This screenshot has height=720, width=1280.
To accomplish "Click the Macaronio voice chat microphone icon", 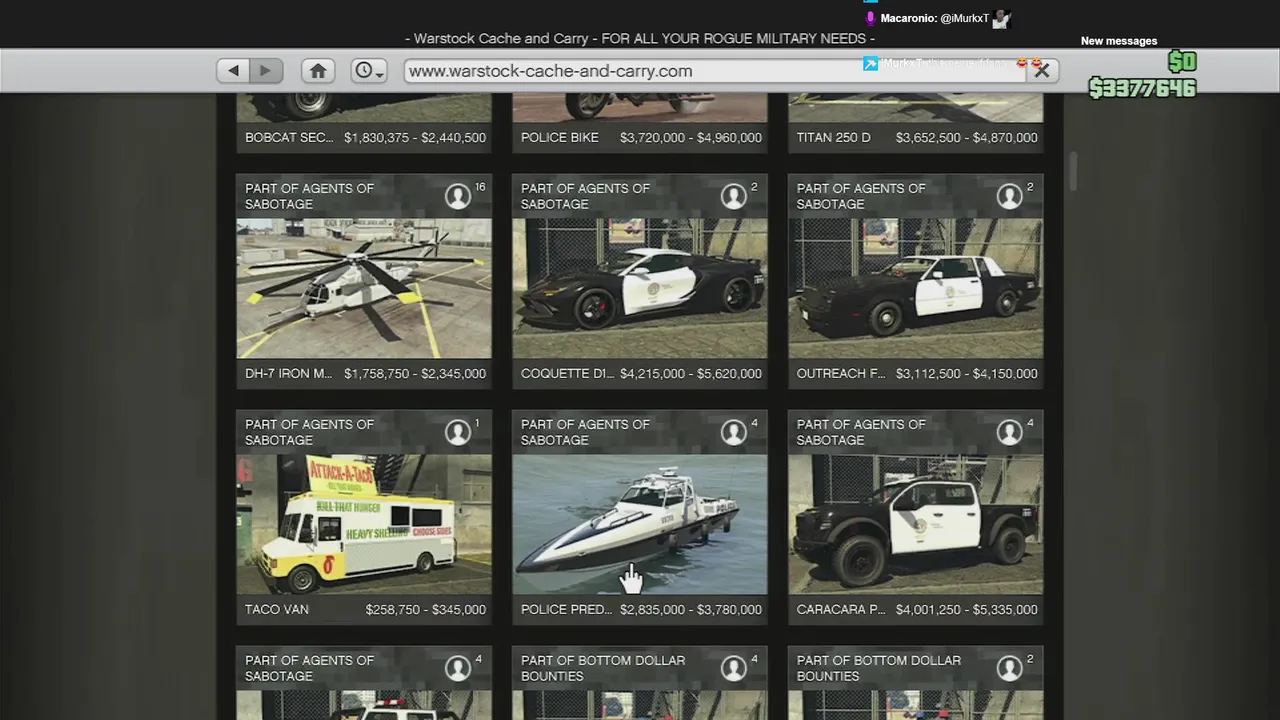I will pos(870,18).
